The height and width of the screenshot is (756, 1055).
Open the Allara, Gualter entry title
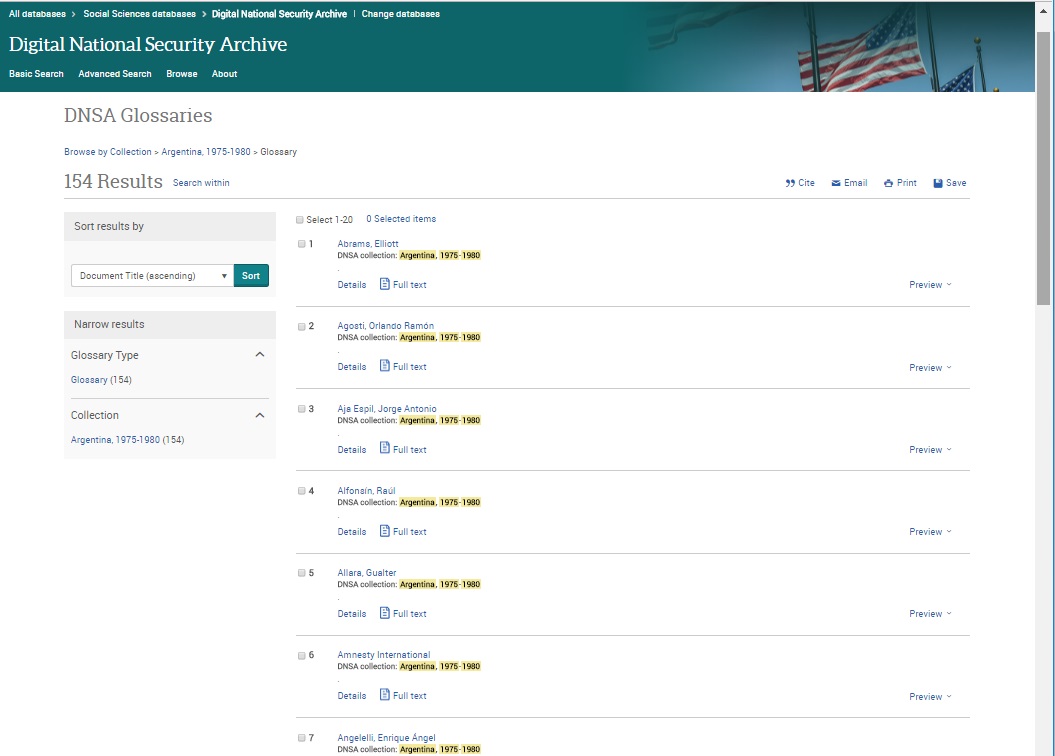pos(367,572)
